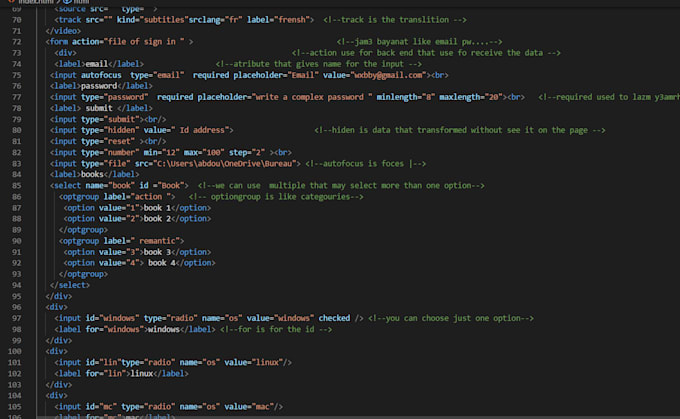Click the closing </video> tag
Image resolution: width=680 pixels, height=419 pixels.
coord(63,31)
